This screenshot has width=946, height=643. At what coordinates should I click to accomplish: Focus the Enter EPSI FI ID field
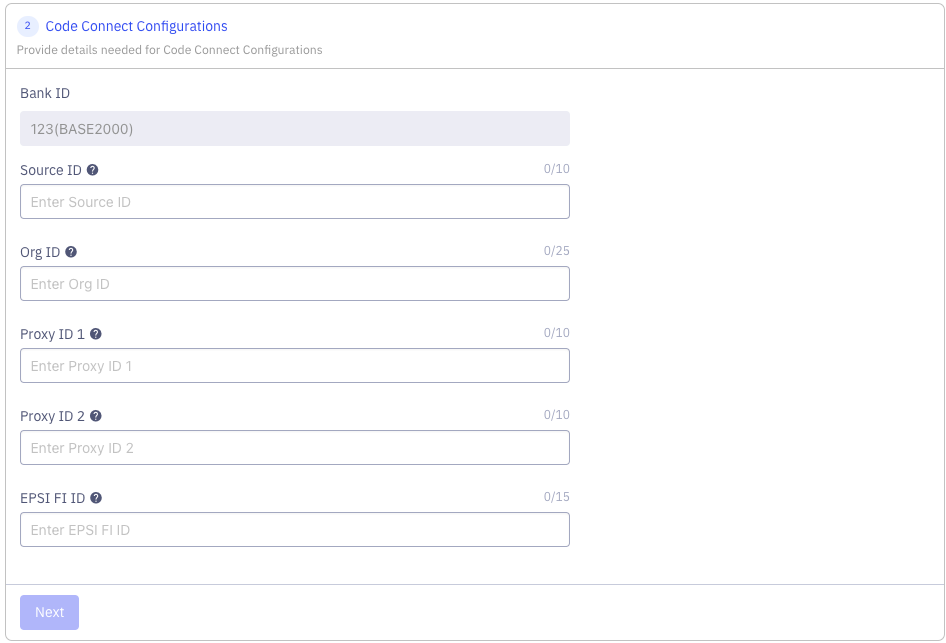295,530
